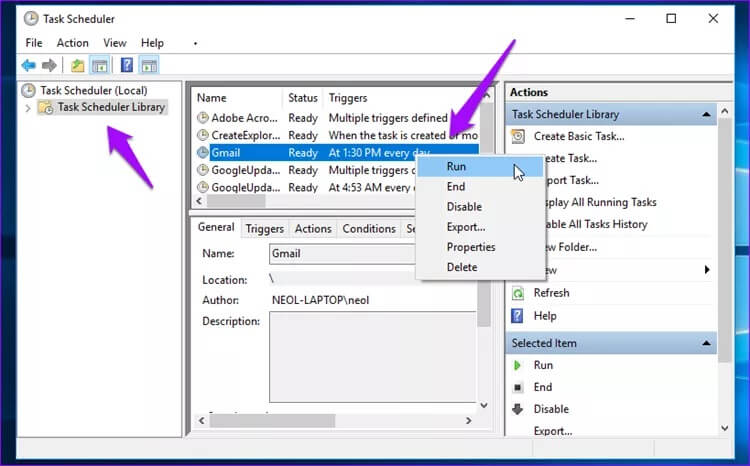This screenshot has height=466, width=750.
Task: Choose End from the context menu
Action: [x=480, y=187]
